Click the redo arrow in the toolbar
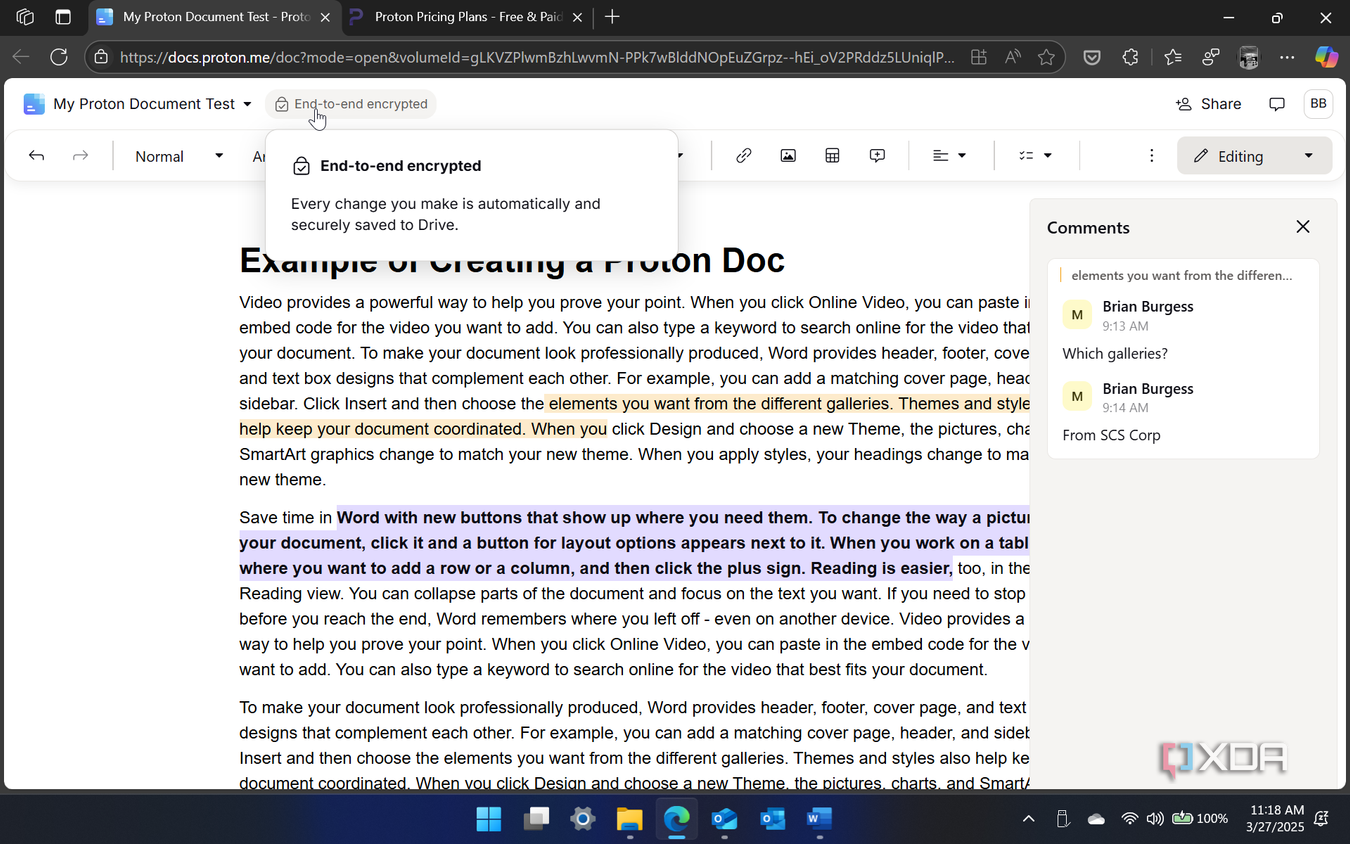The image size is (1350, 844). tap(81, 156)
